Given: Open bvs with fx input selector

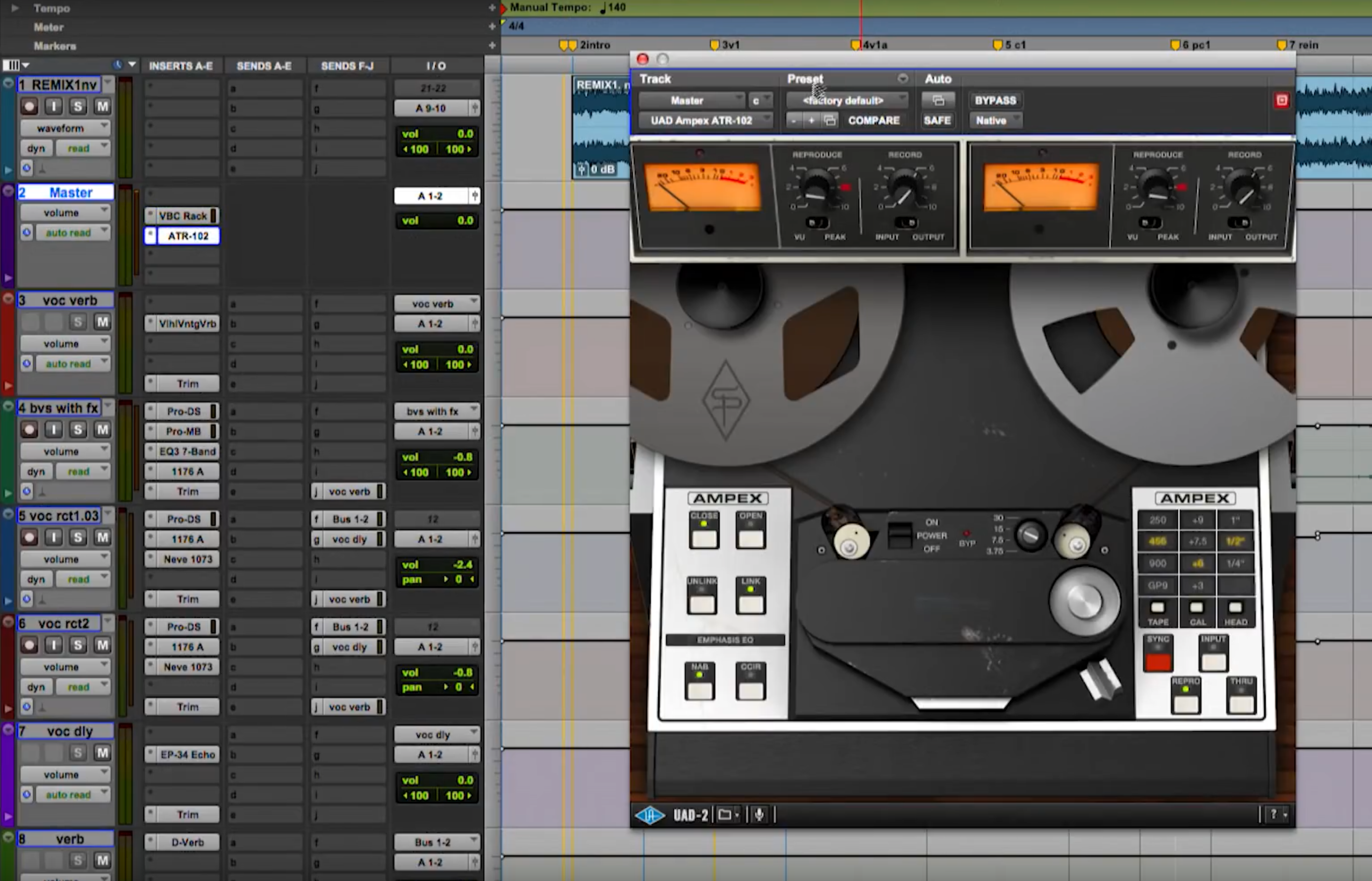Looking at the screenshot, I should pyautogui.click(x=437, y=411).
